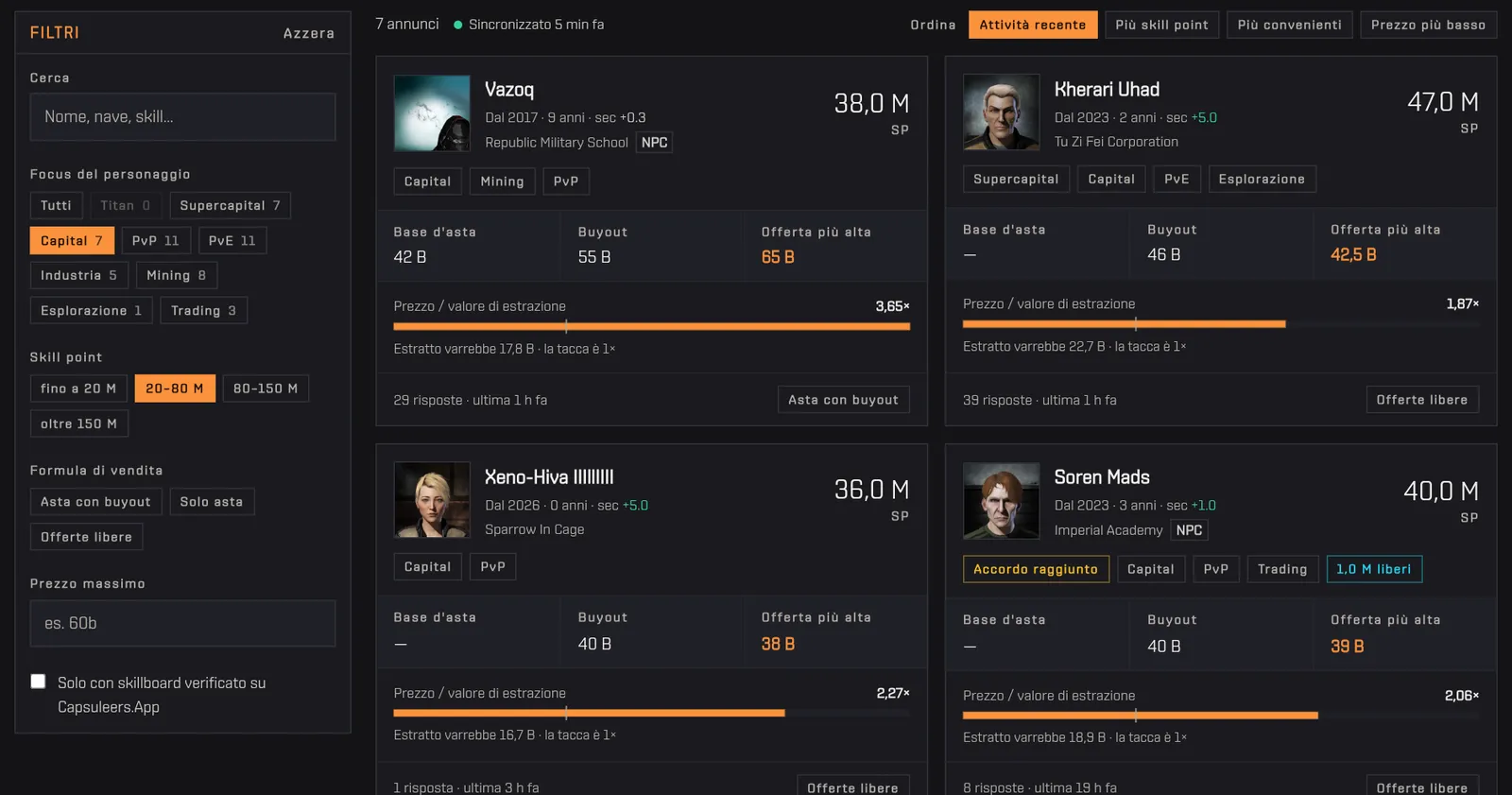Toggle the PvP 11 focus filter
The width and height of the screenshot is (1512, 795).
click(156, 240)
